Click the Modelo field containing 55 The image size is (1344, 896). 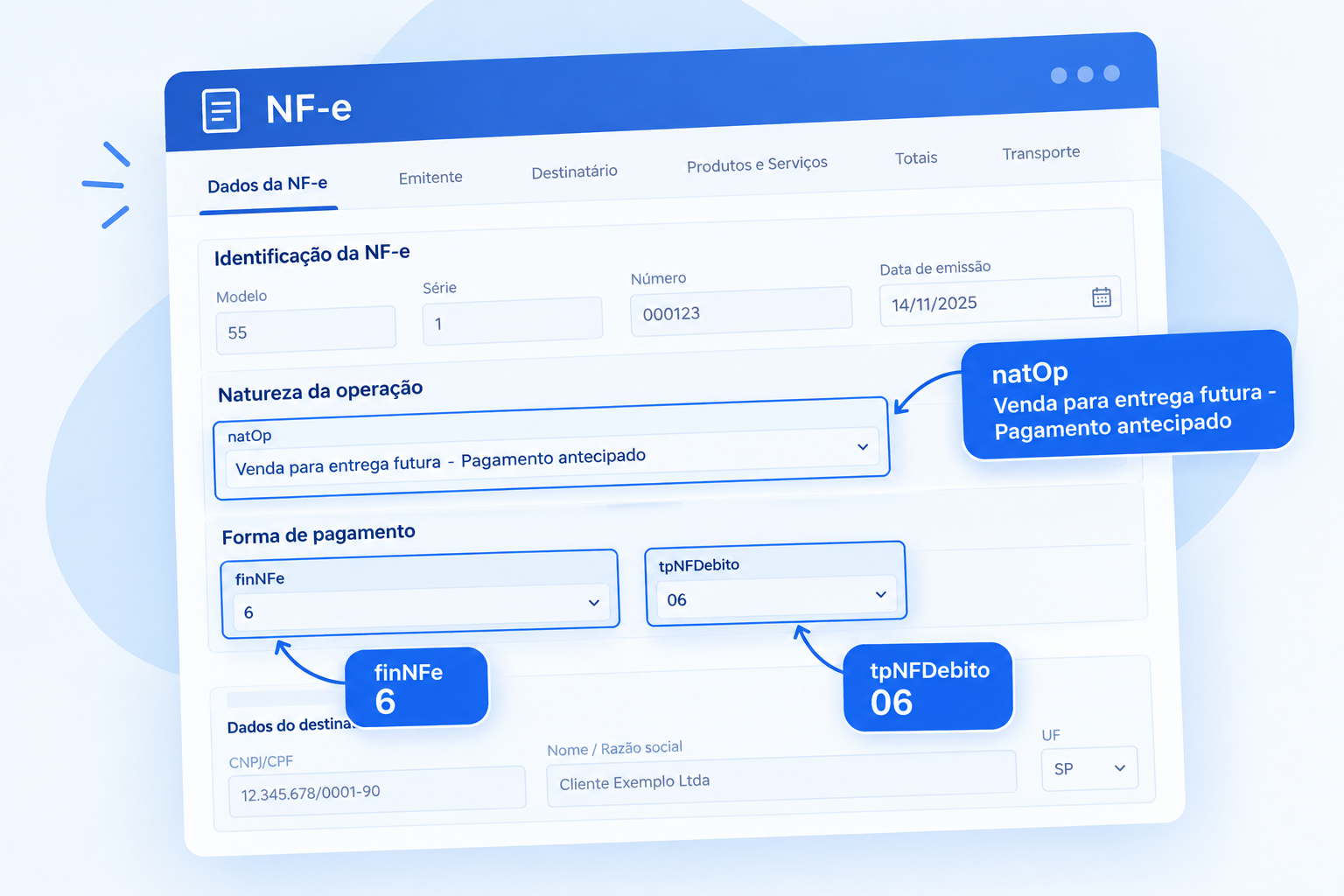305,330
